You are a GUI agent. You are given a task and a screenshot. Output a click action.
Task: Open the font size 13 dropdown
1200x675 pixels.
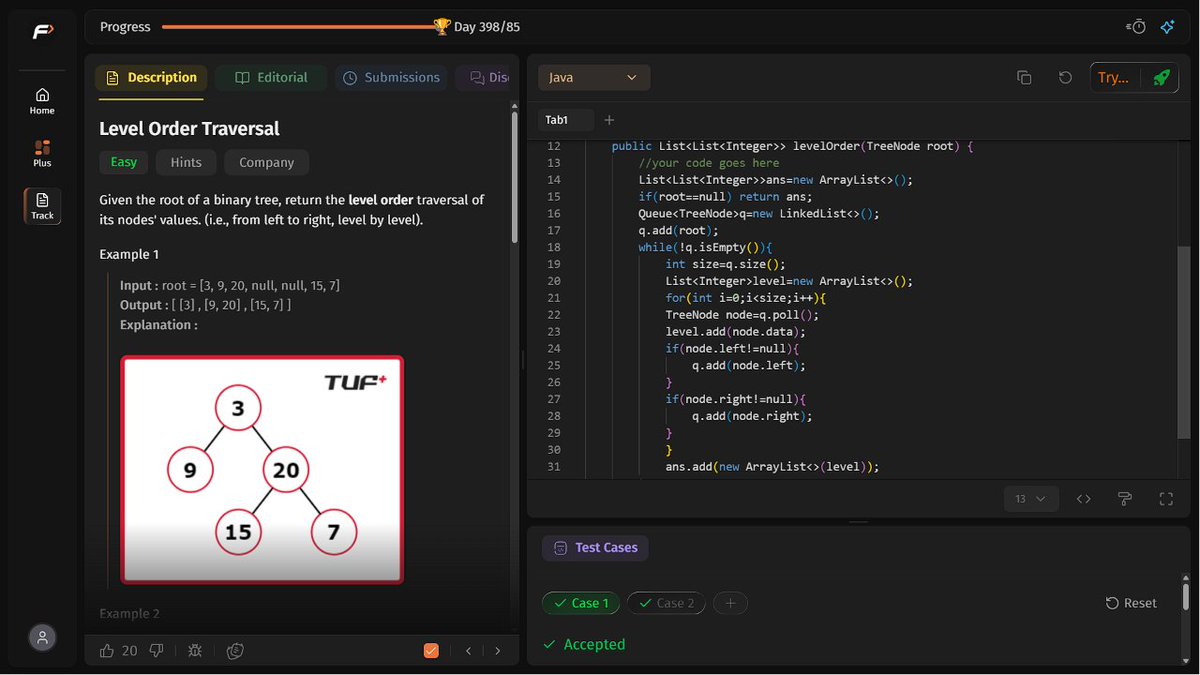point(1031,498)
